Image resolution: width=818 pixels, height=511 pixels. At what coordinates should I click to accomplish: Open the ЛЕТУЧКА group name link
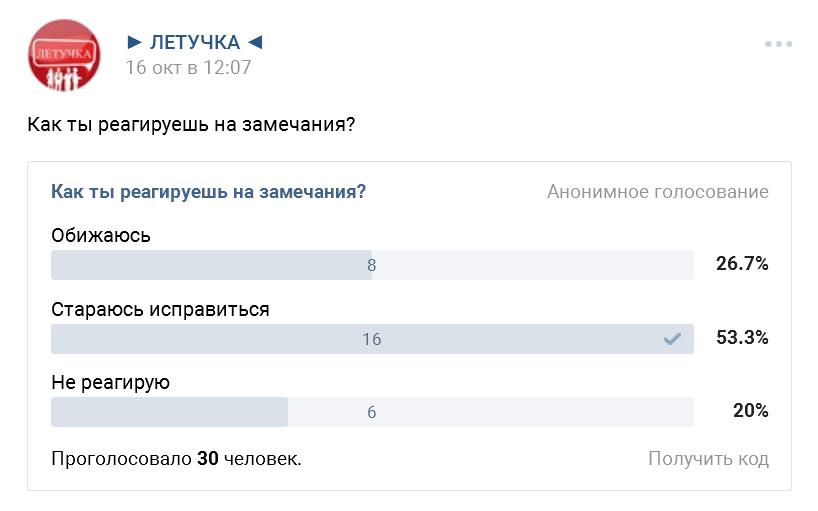(195, 42)
